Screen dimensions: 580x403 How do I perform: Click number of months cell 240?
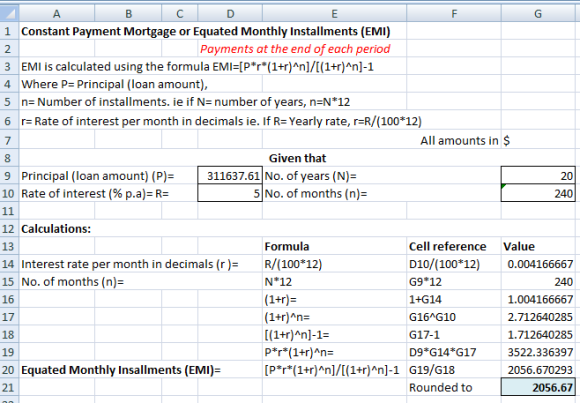point(538,193)
